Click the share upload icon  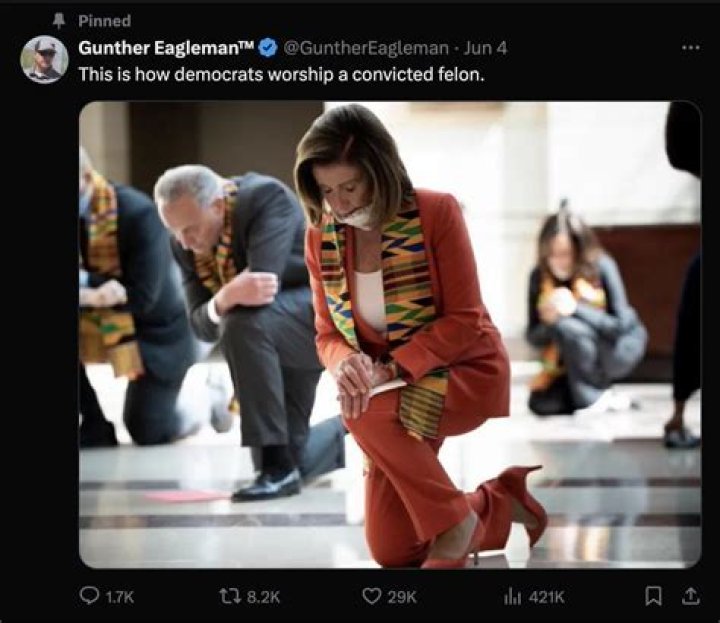click(689, 596)
